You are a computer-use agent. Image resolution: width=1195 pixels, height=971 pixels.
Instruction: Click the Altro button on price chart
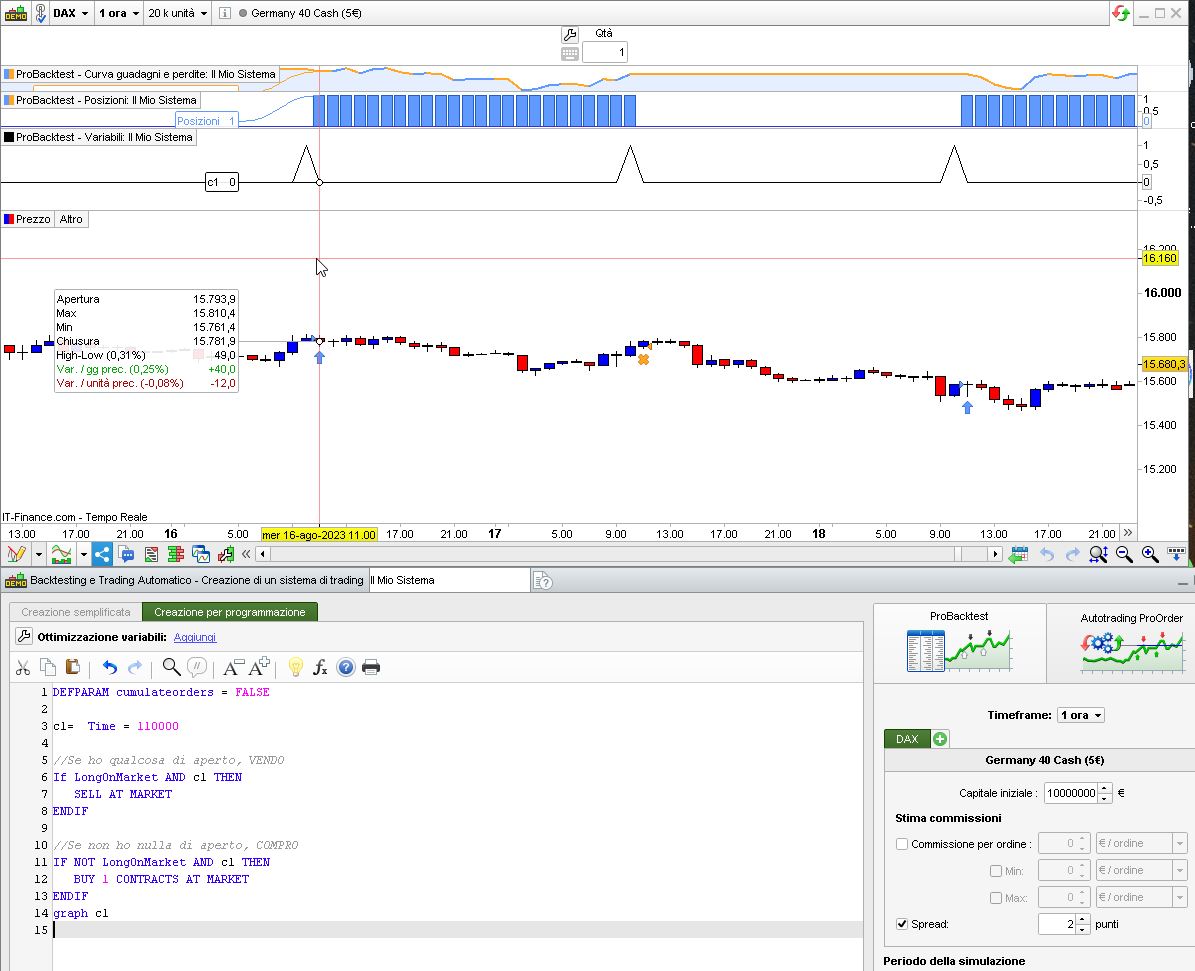[71, 219]
